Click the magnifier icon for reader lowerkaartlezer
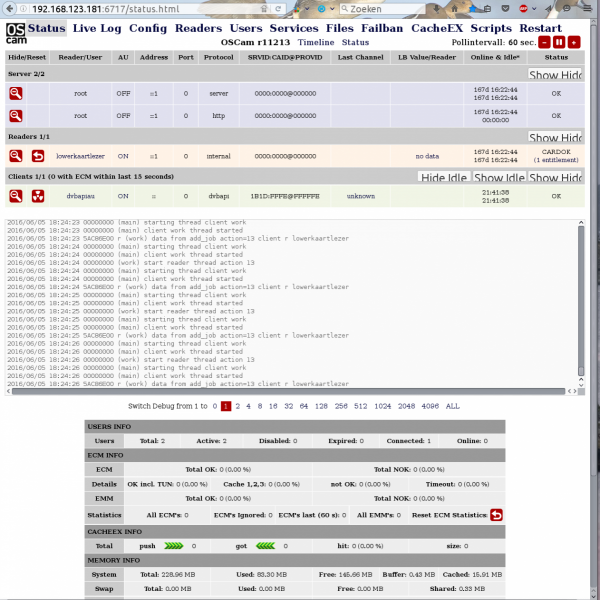Screen dimensions: 600x600 tap(16, 155)
